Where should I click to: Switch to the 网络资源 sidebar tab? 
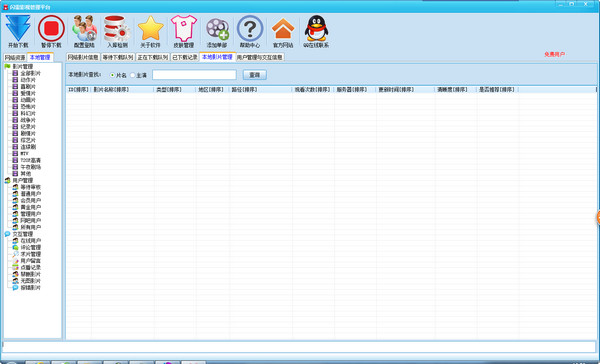pyautogui.click(x=15, y=57)
